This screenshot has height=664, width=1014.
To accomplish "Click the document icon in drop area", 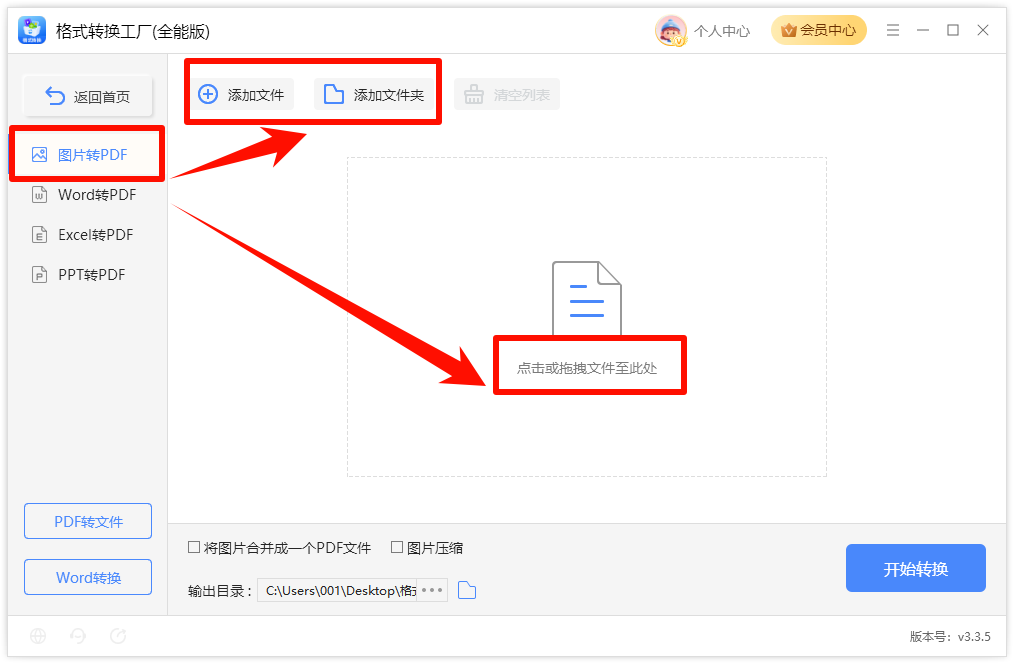I will pos(587,298).
